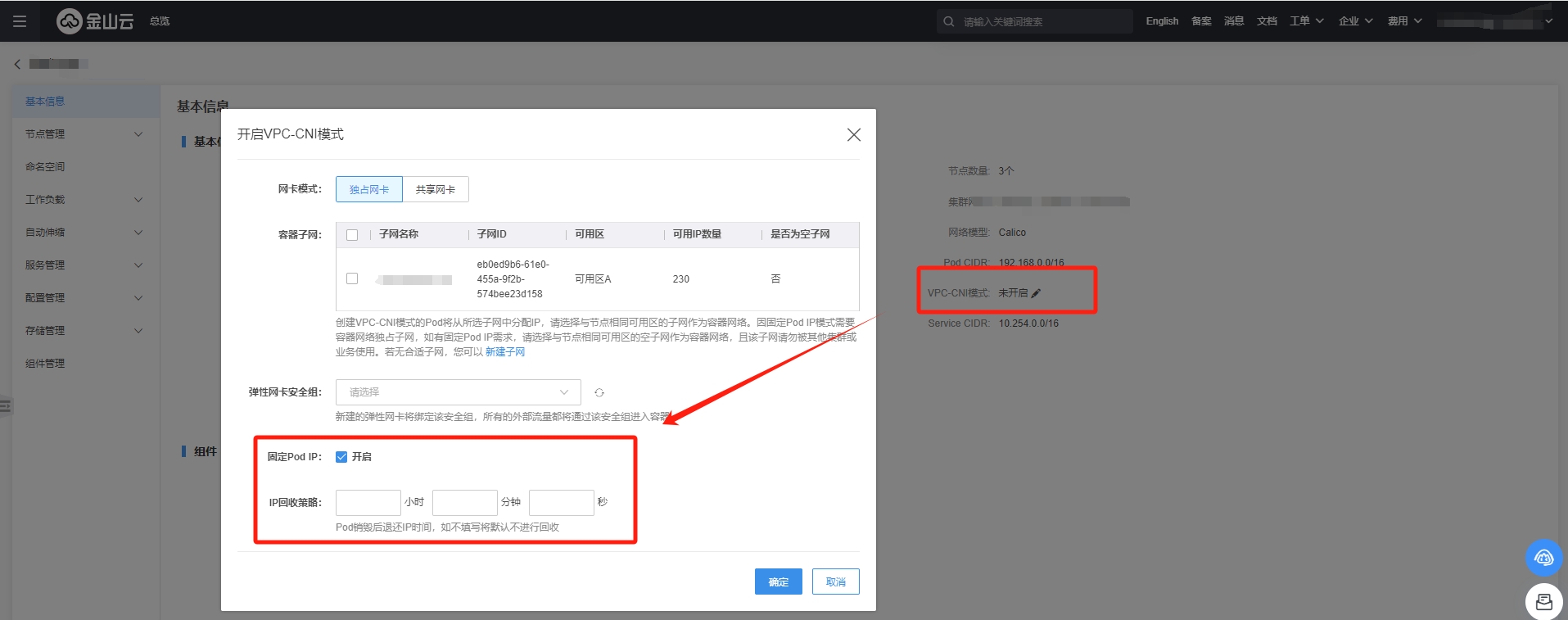Check the select-all checkbox in subnet table header
Image resolution: width=1568 pixels, height=620 pixels.
[x=352, y=235]
